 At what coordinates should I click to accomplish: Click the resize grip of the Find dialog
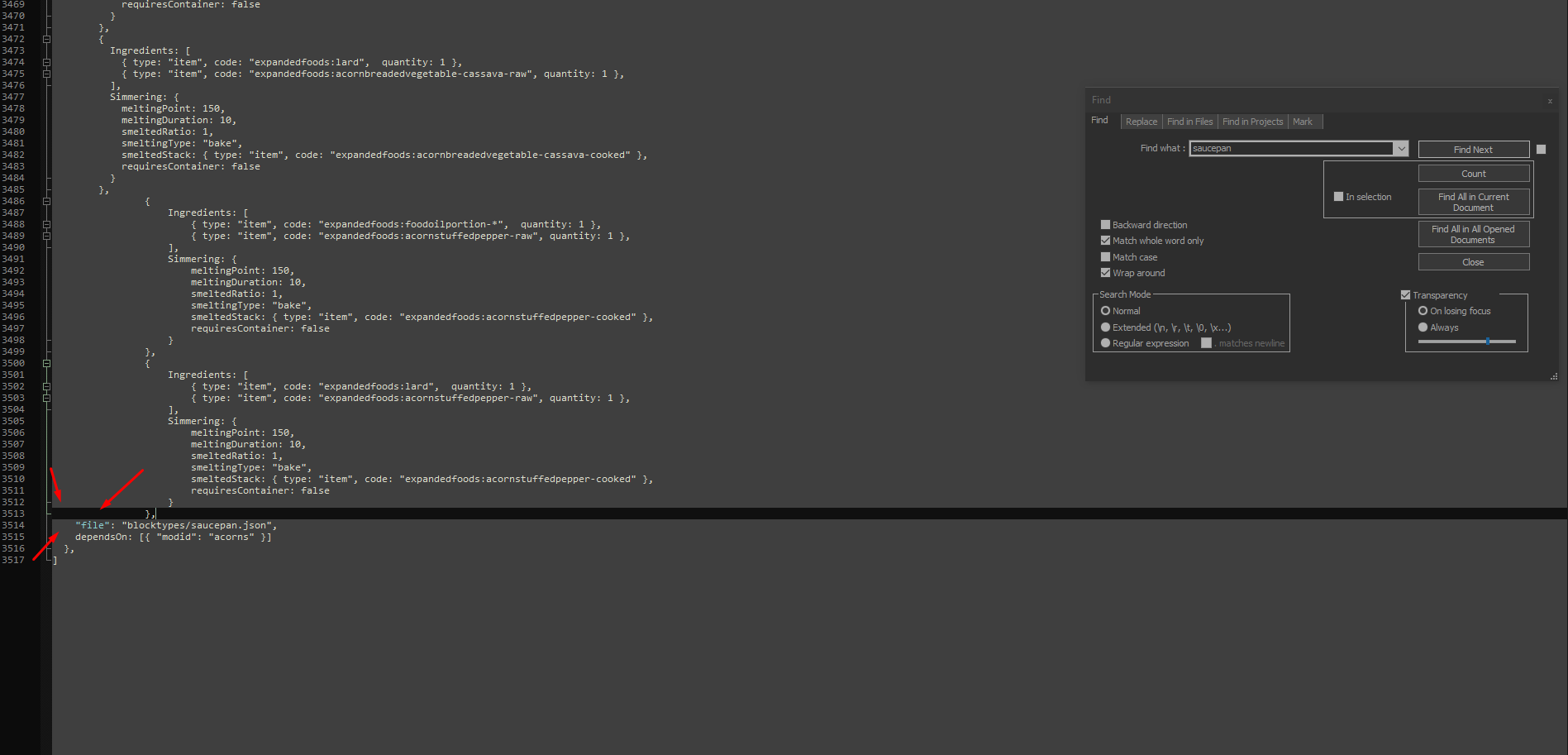click(1554, 376)
